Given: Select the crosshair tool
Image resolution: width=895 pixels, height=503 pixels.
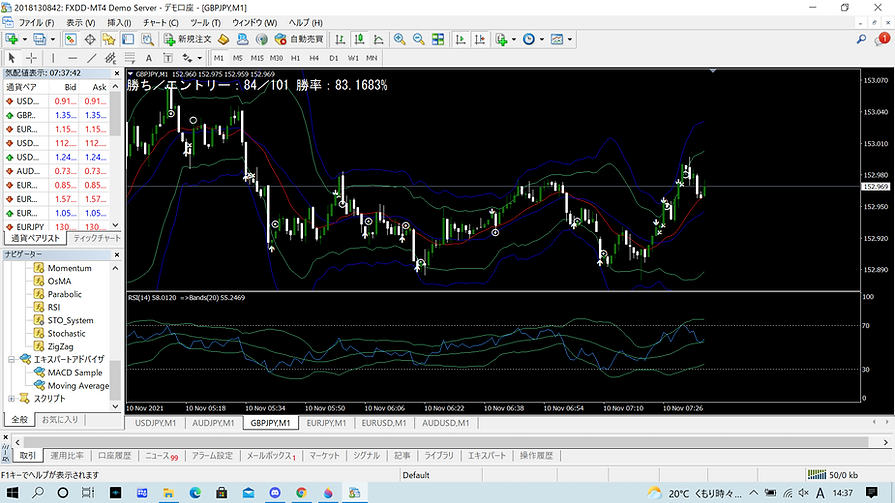Looking at the screenshot, I should 31,58.
